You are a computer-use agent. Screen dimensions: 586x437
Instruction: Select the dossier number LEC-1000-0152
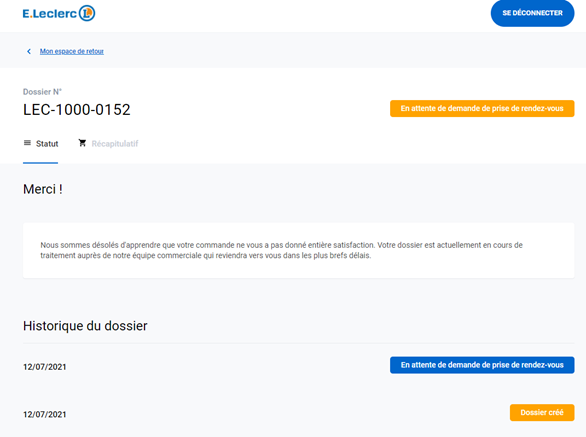(77, 110)
